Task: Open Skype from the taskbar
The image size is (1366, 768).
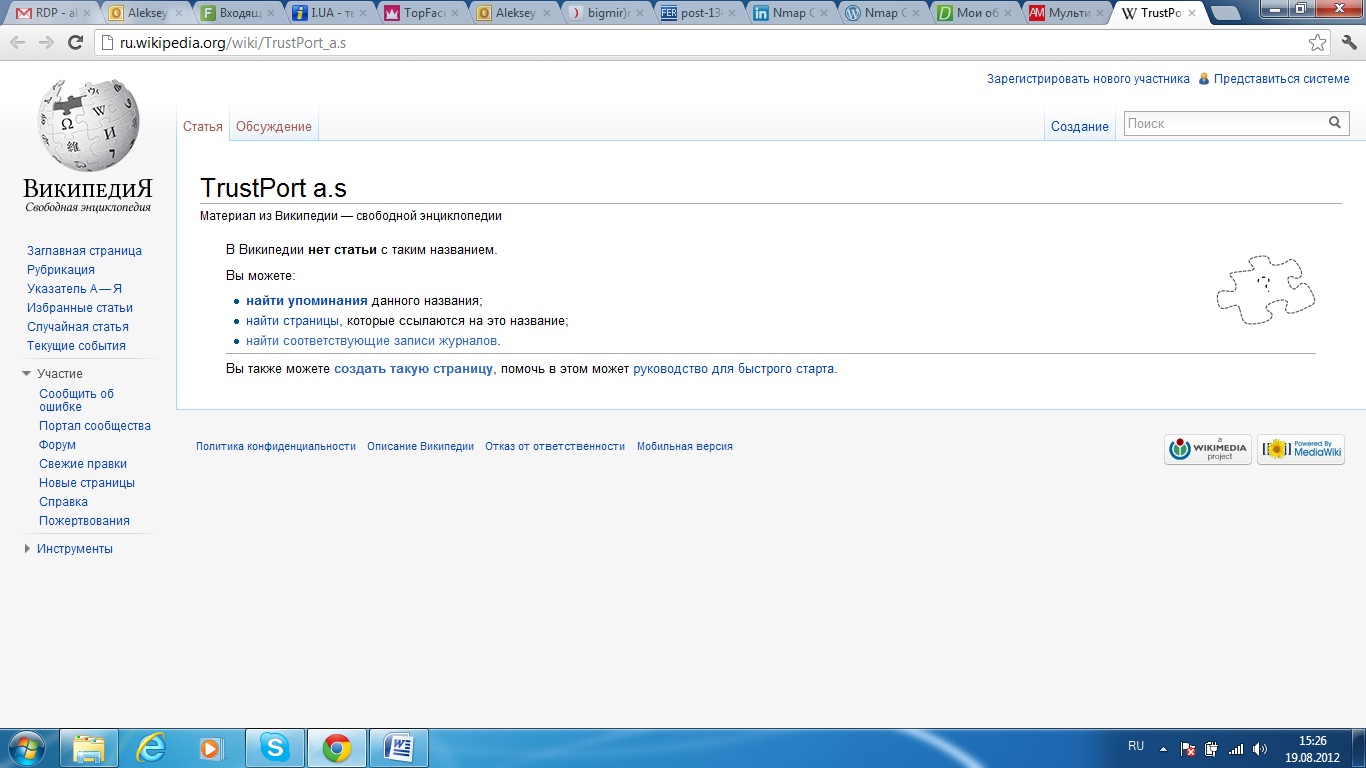Action: point(275,748)
